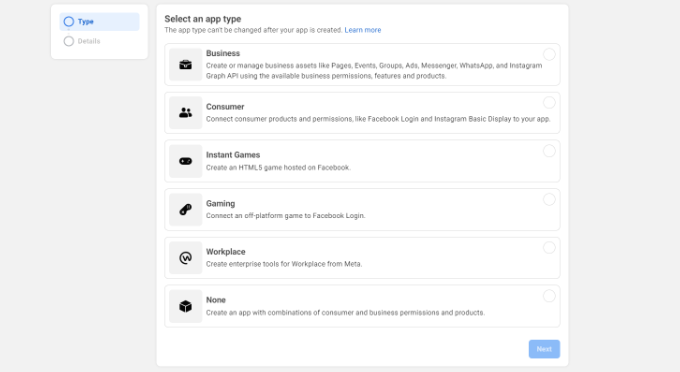The height and width of the screenshot is (372, 680).
Task: Click the Consumer people icon
Action: pyautogui.click(x=186, y=113)
